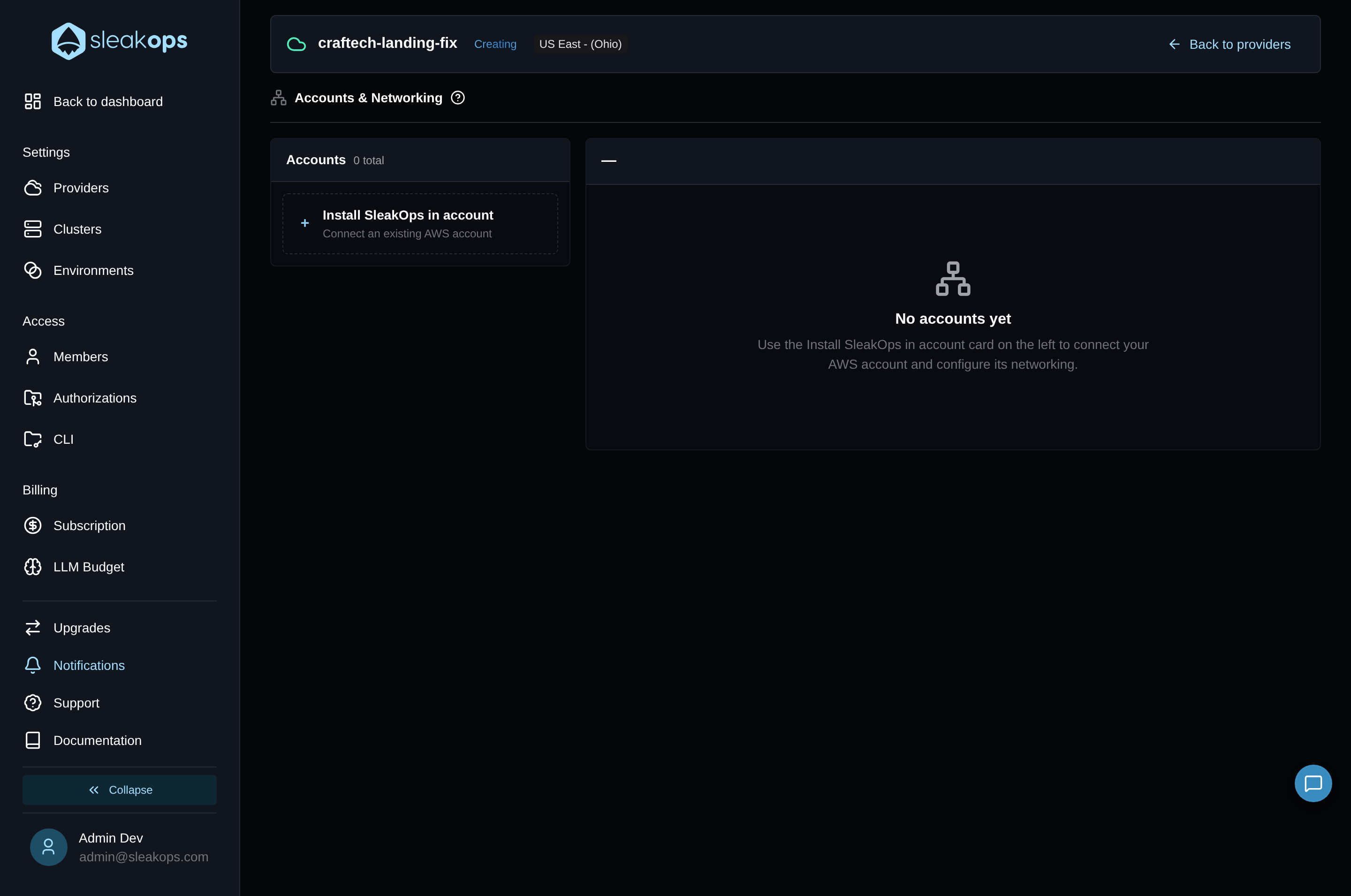This screenshot has width=1351, height=896.
Task: Click the Environments overlapping circles icon
Action: click(x=32, y=270)
